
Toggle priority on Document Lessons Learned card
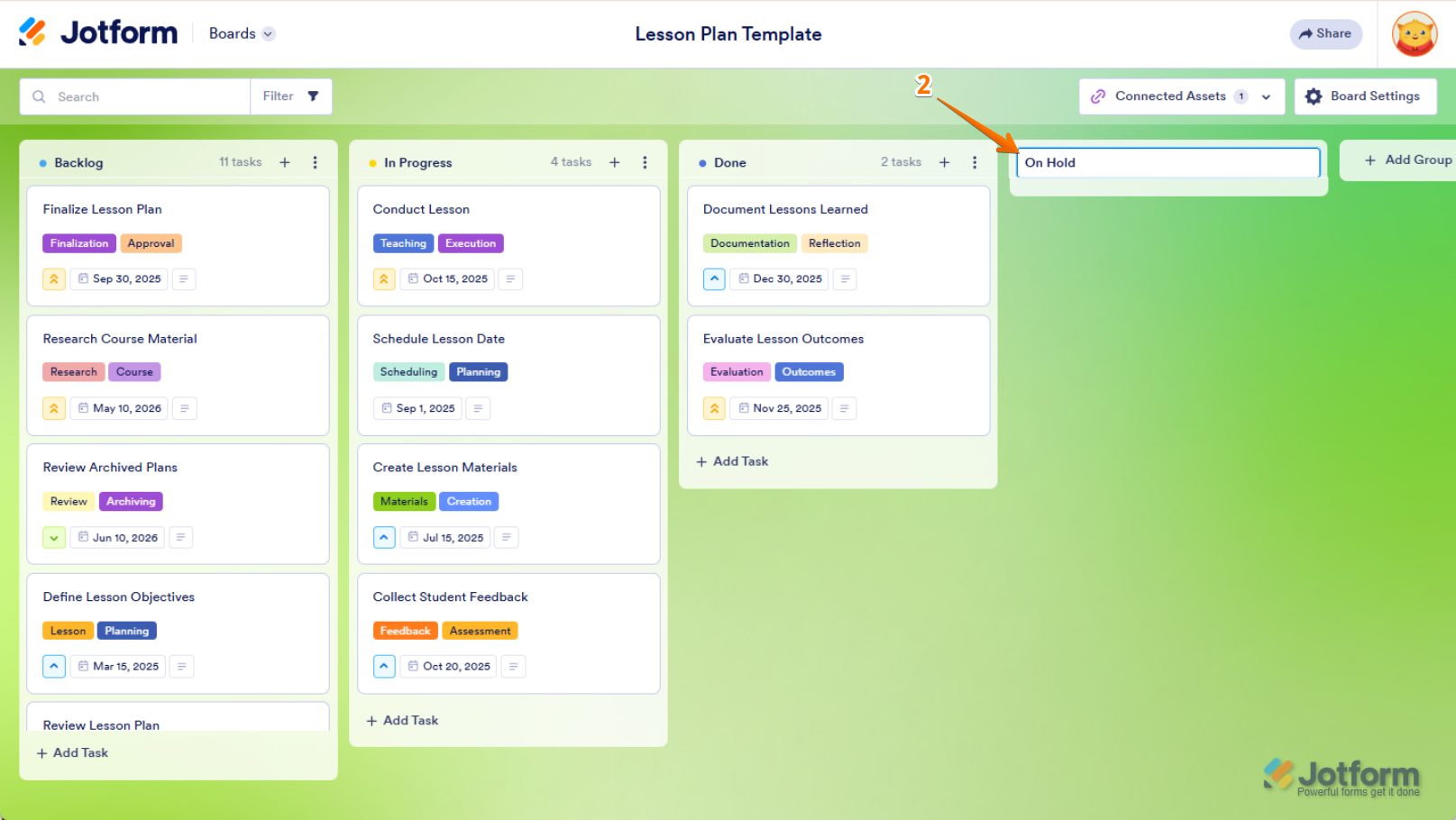(x=714, y=279)
